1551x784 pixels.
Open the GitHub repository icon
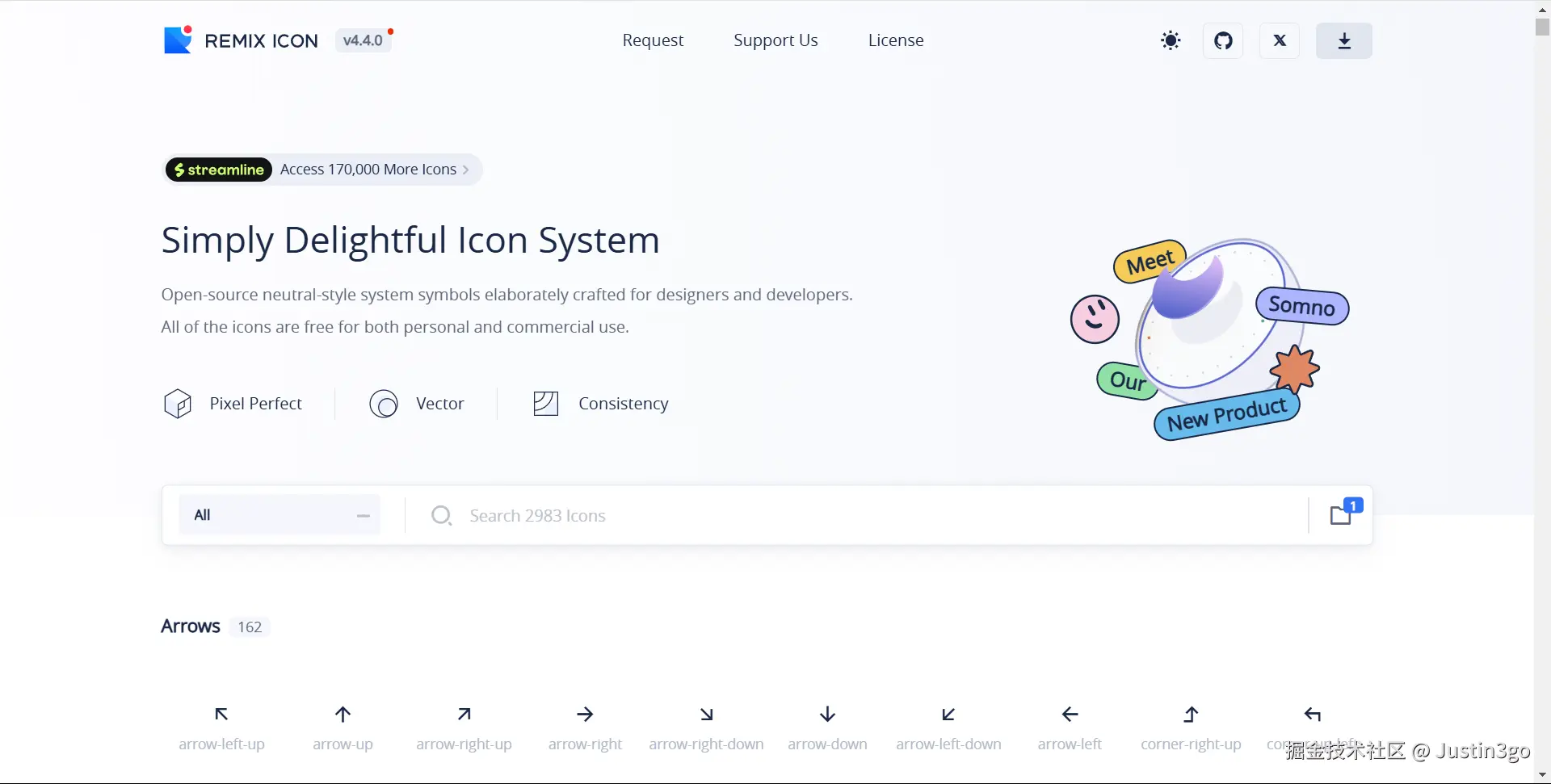[x=1223, y=40]
